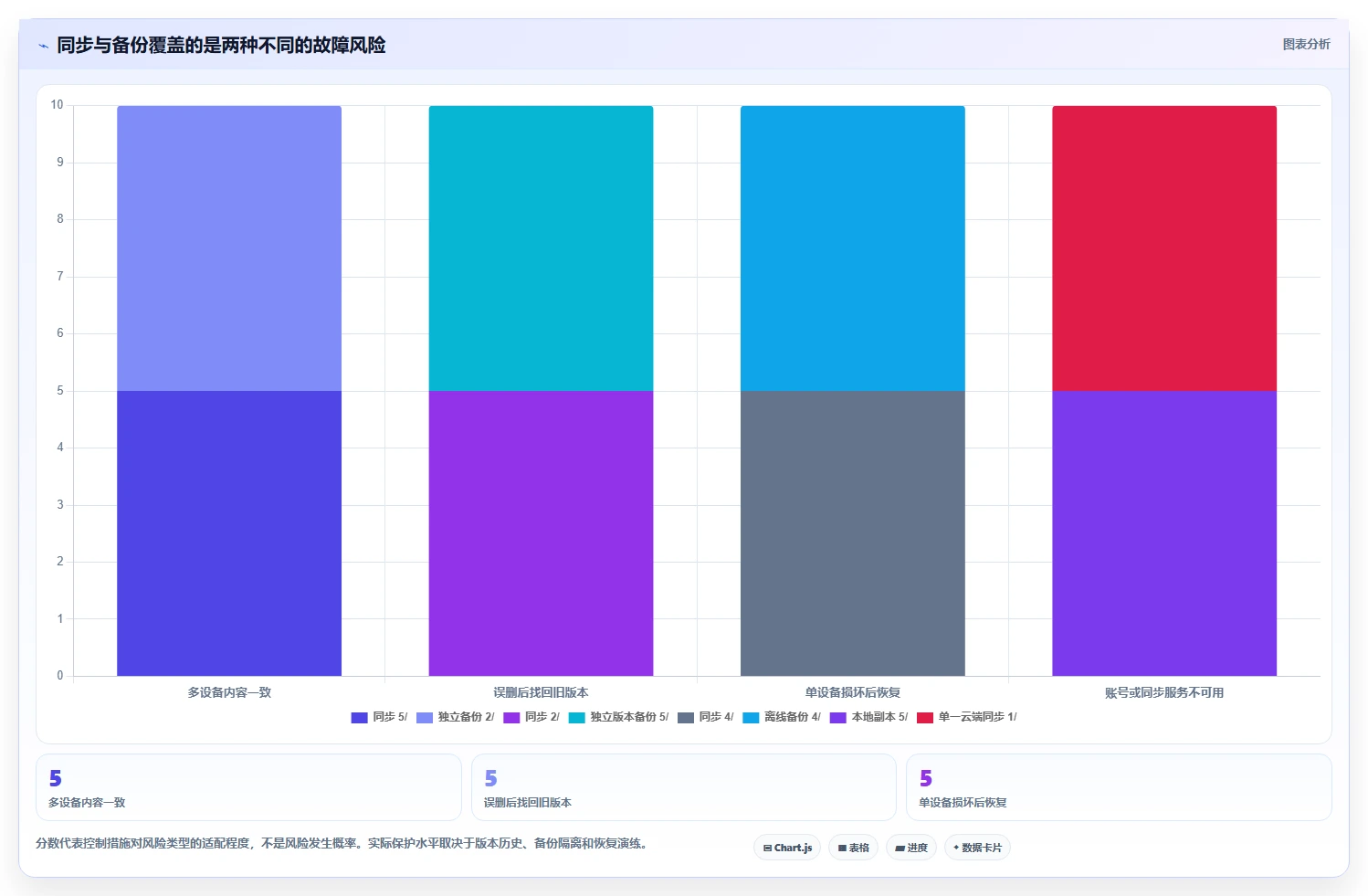Click the x-axis label 账号或同步服务不可用
1368x896 pixels.
1164,692
